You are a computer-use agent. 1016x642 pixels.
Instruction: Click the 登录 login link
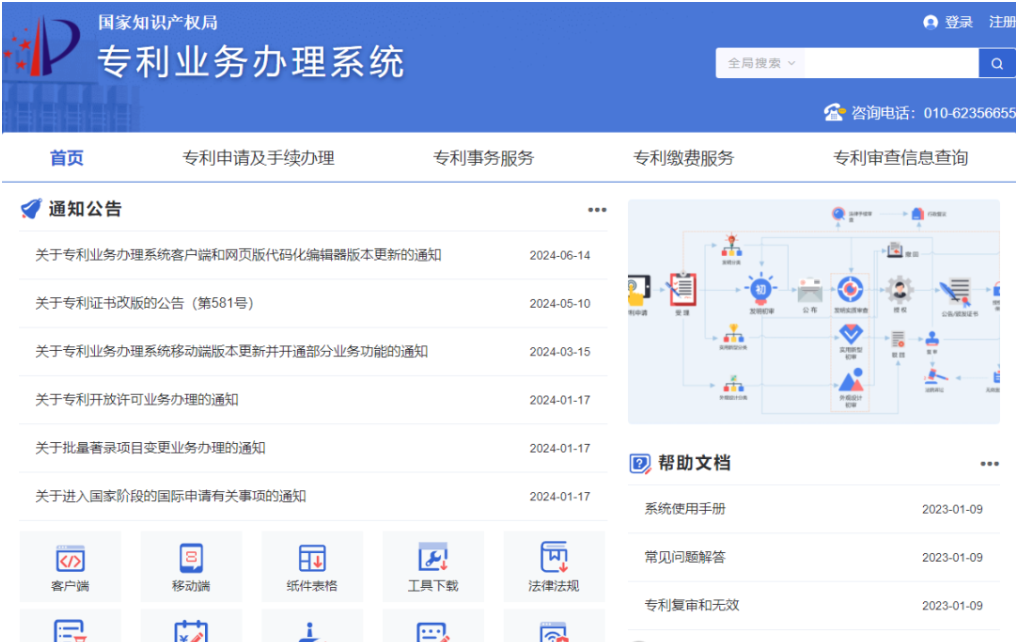pos(959,22)
